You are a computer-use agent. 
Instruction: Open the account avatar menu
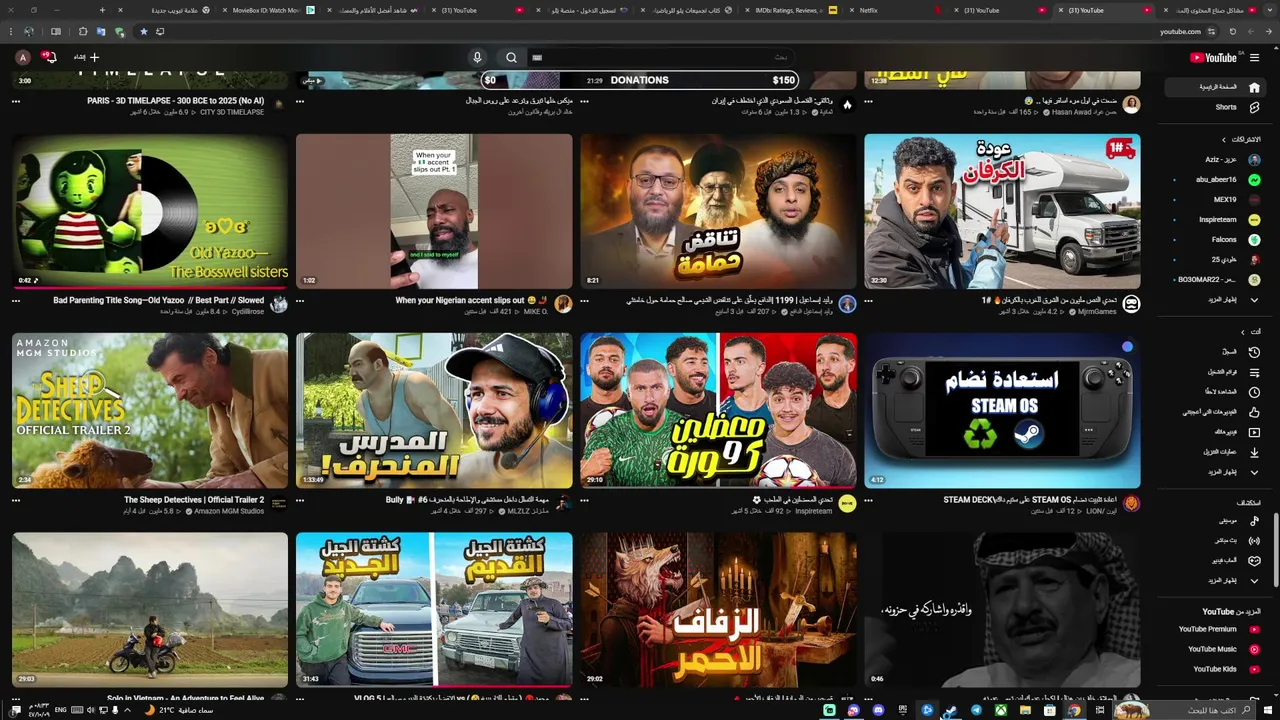point(23,57)
